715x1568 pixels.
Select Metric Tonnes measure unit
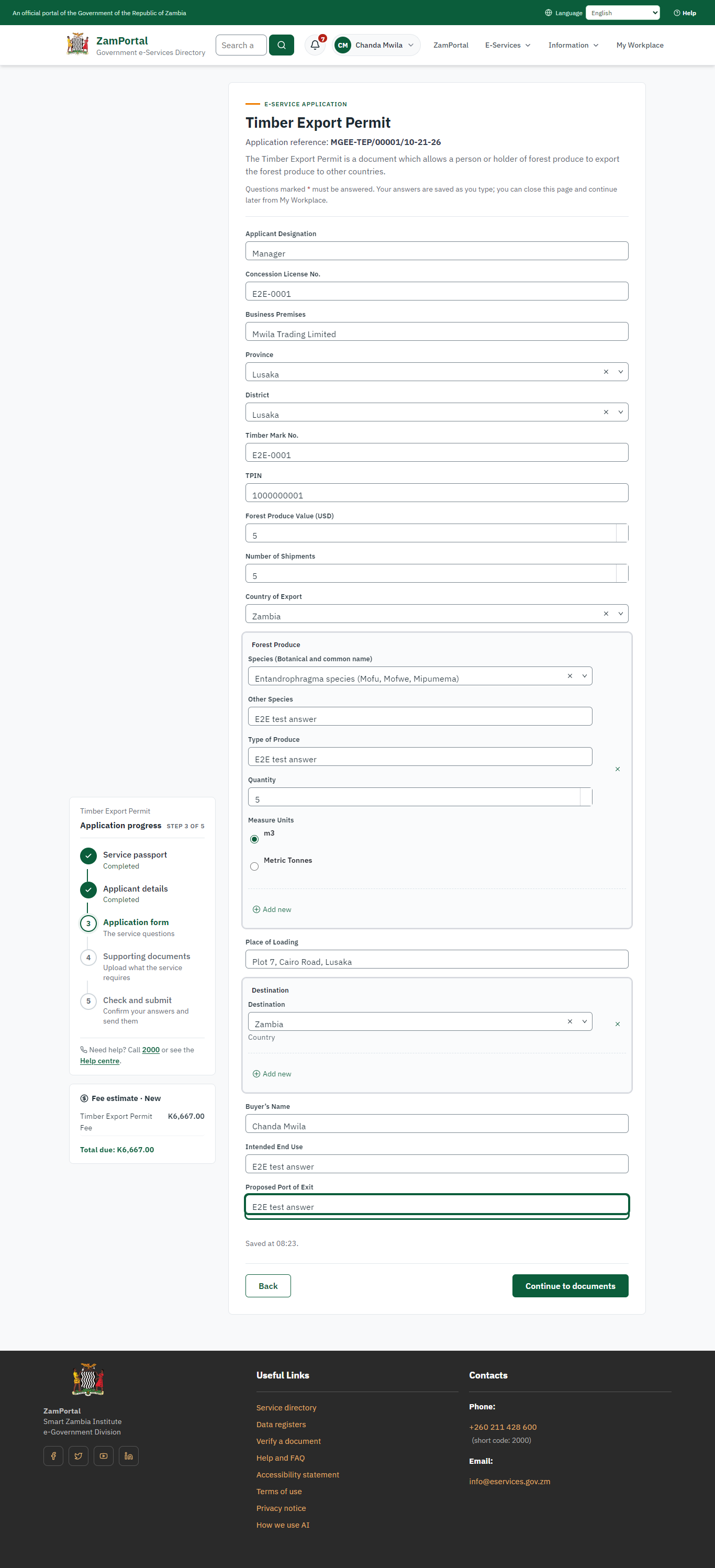254,867
